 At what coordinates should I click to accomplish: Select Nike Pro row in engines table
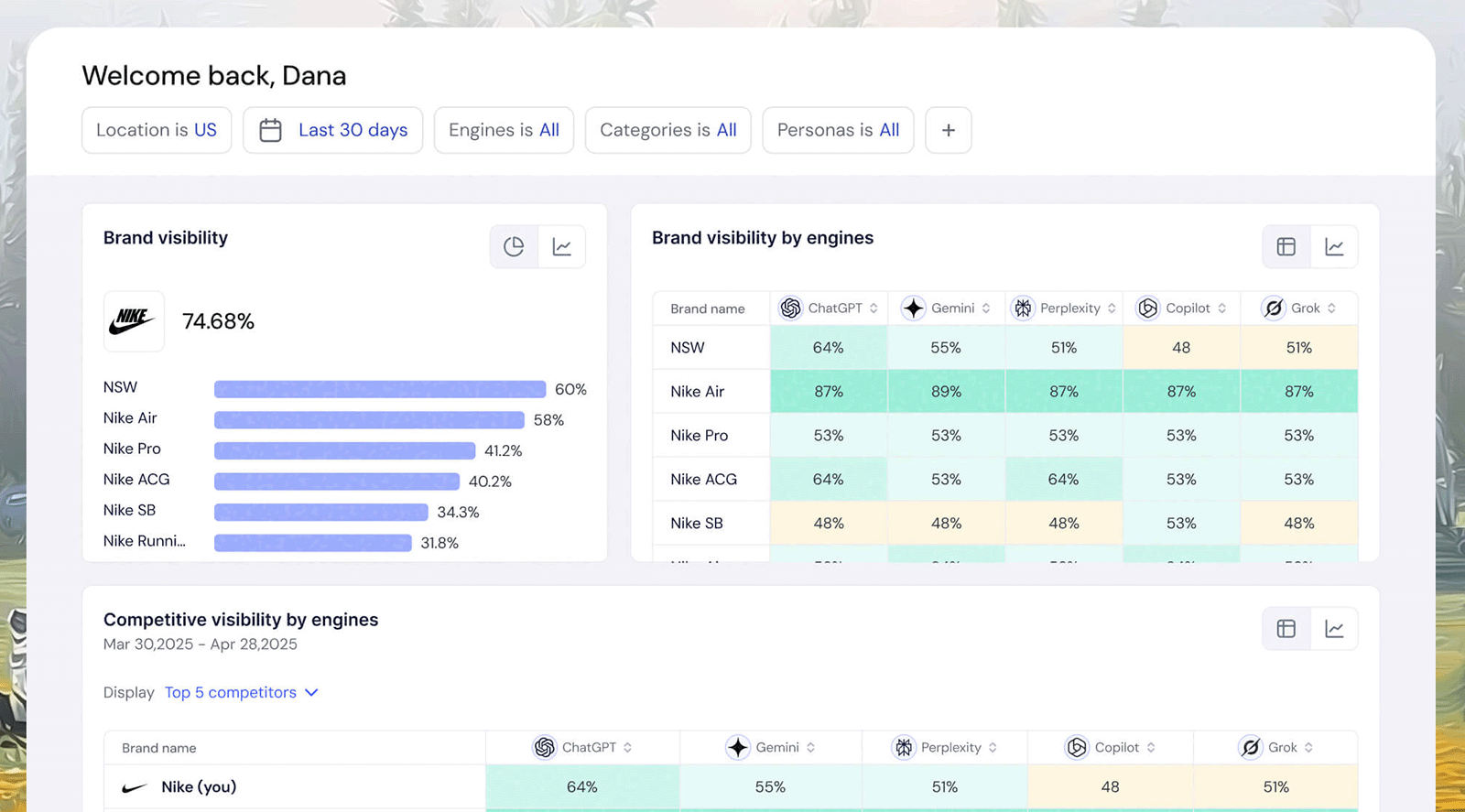[x=1005, y=436]
